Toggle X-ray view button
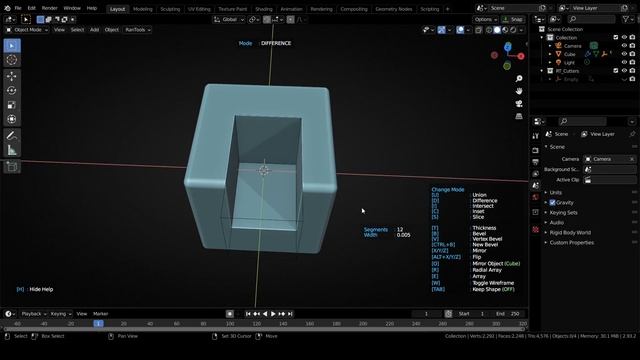This screenshot has height=360, width=640. click(479, 30)
